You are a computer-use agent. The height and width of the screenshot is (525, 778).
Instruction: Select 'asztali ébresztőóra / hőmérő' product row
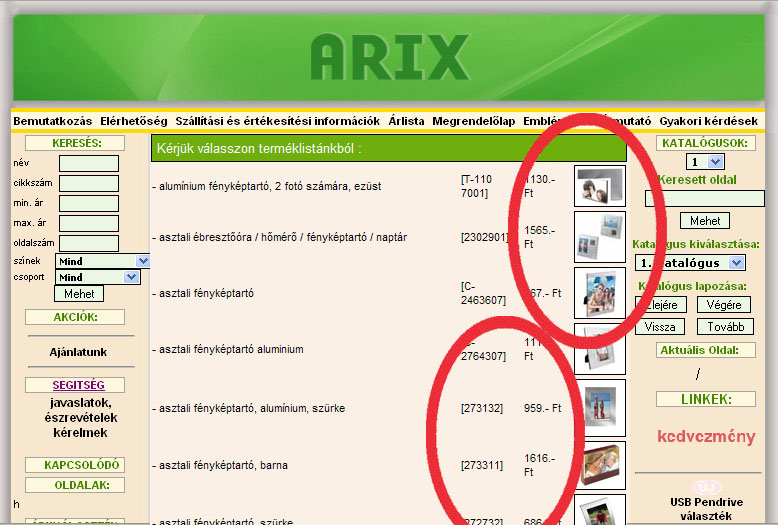click(279, 237)
